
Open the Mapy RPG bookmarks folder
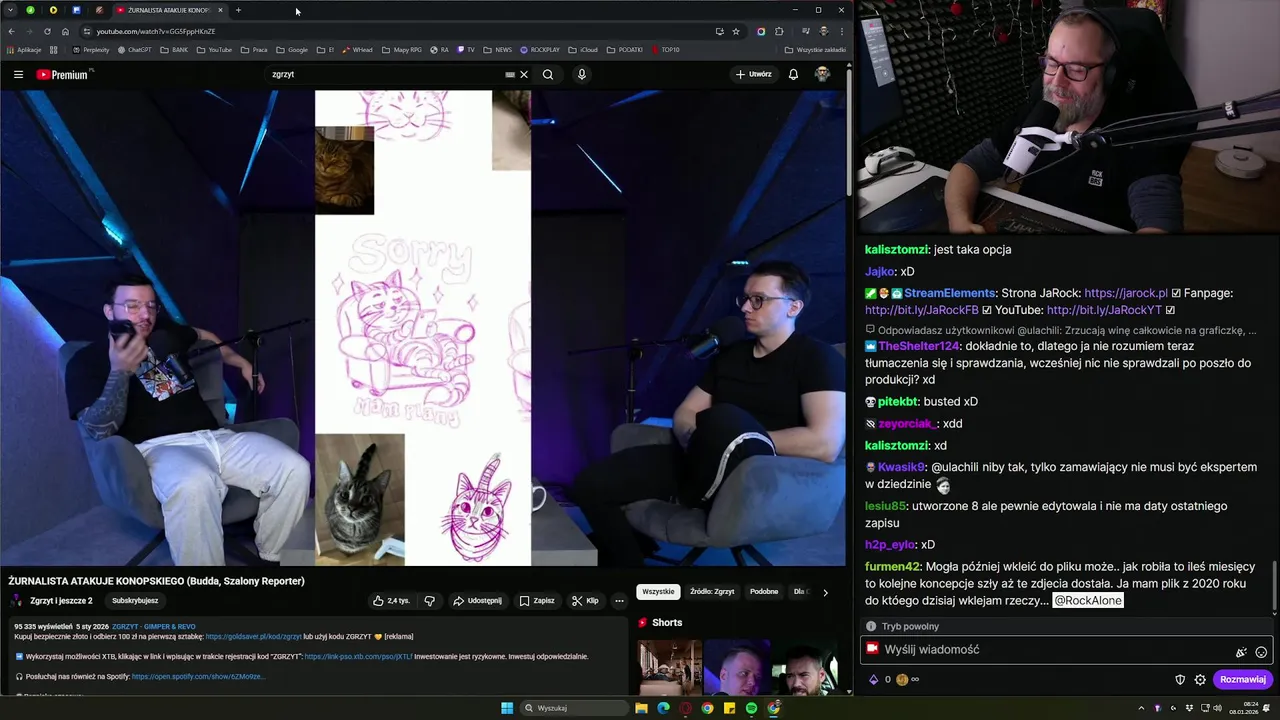coord(401,49)
